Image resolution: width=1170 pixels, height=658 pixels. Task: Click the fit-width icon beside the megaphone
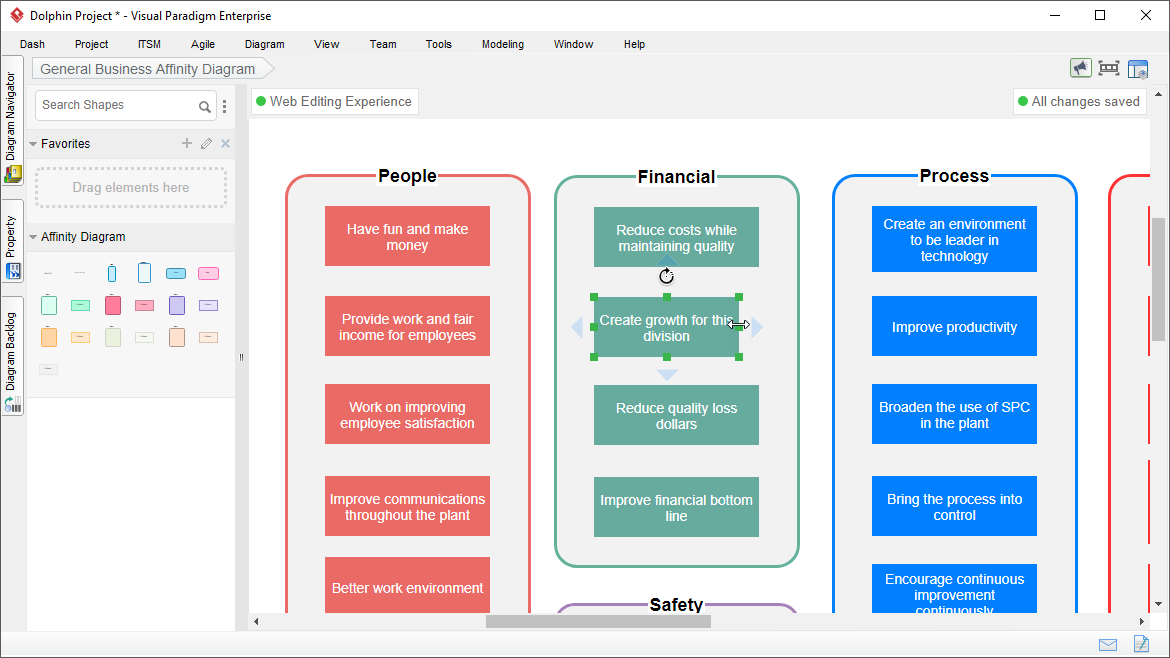tap(1109, 69)
